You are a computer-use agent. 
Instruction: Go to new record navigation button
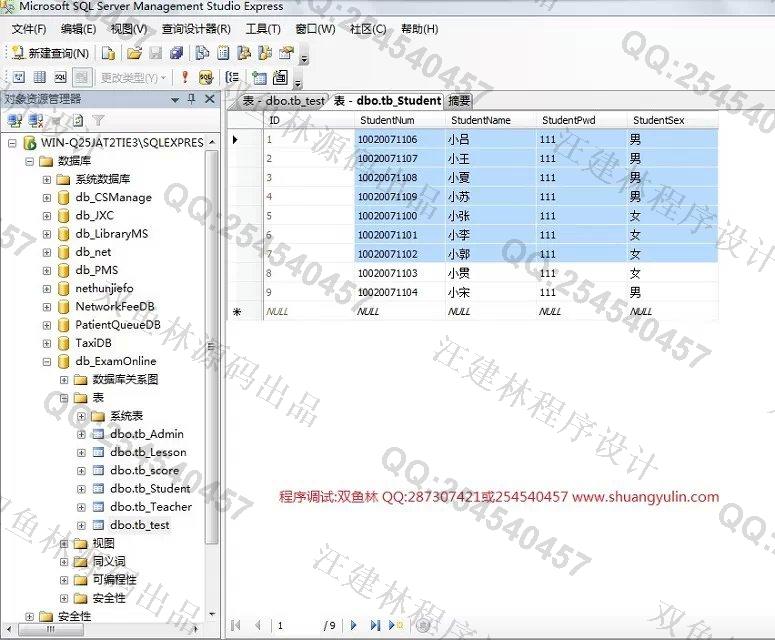(396, 625)
